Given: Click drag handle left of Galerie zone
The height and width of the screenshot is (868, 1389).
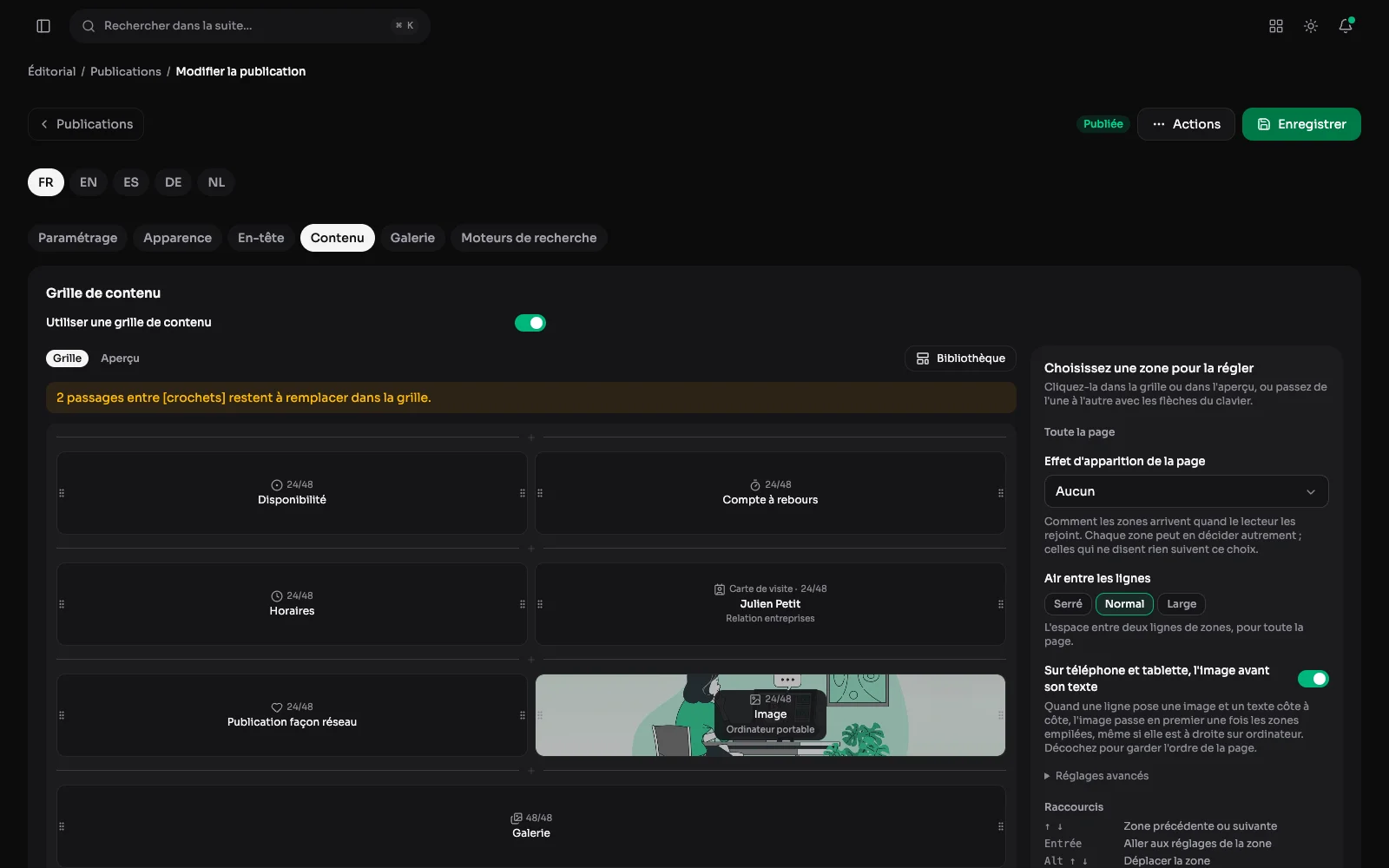Looking at the screenshot, I should (62, 826).
